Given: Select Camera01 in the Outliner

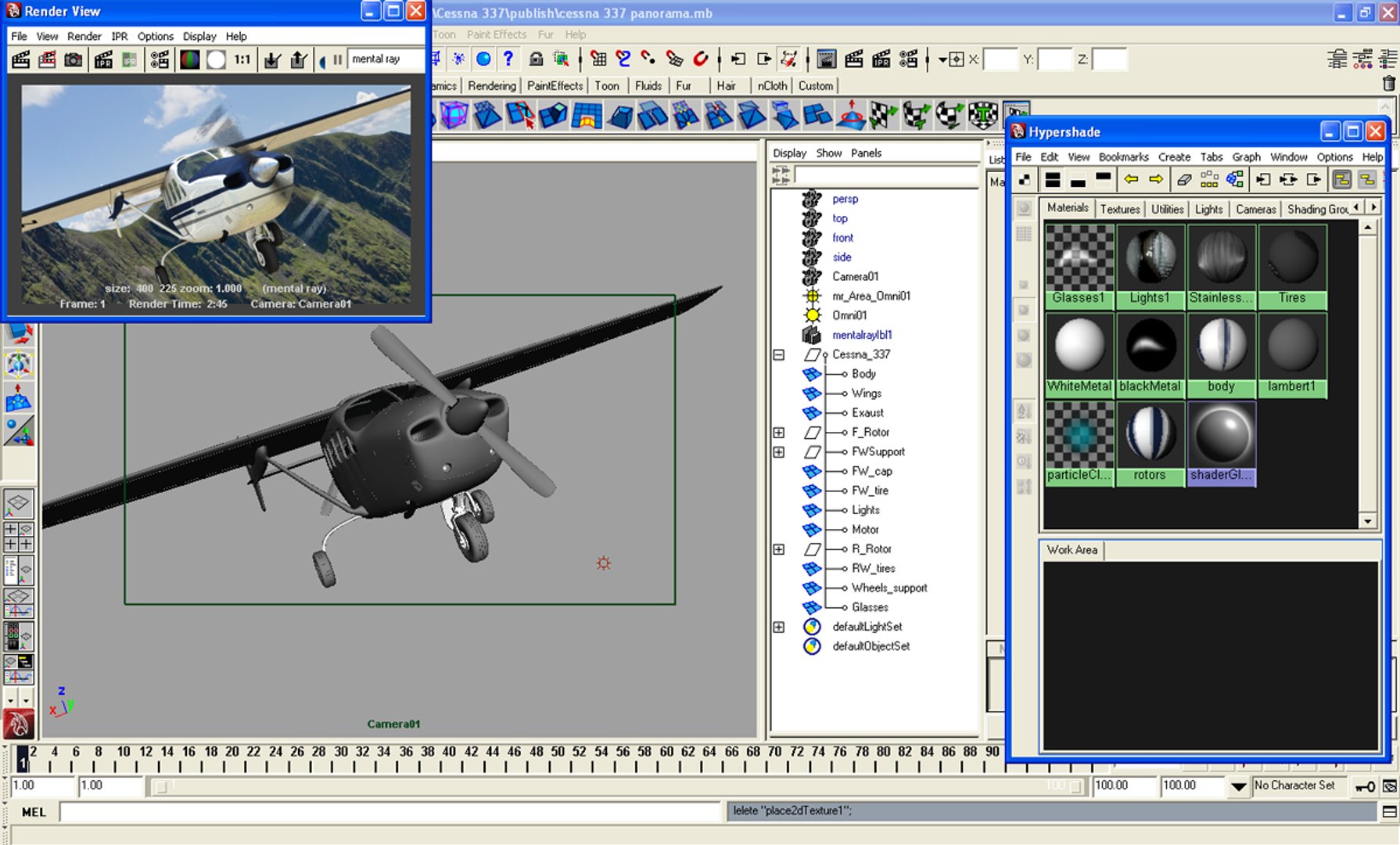Looking at the screenshot, I should (x=855, y=276).
